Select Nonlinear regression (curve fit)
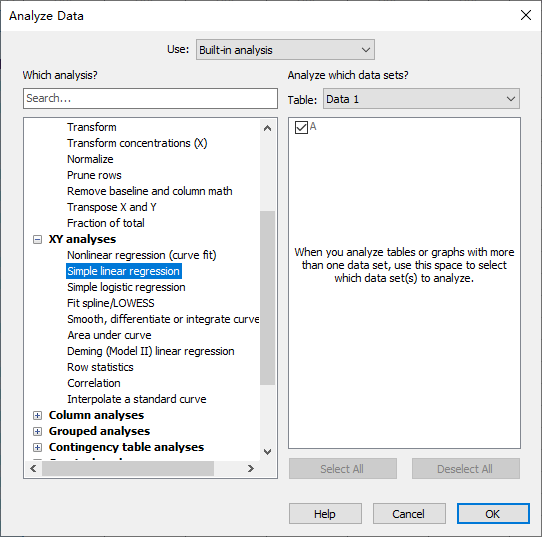This screenshot has height=537, width=542. point(142,255)
